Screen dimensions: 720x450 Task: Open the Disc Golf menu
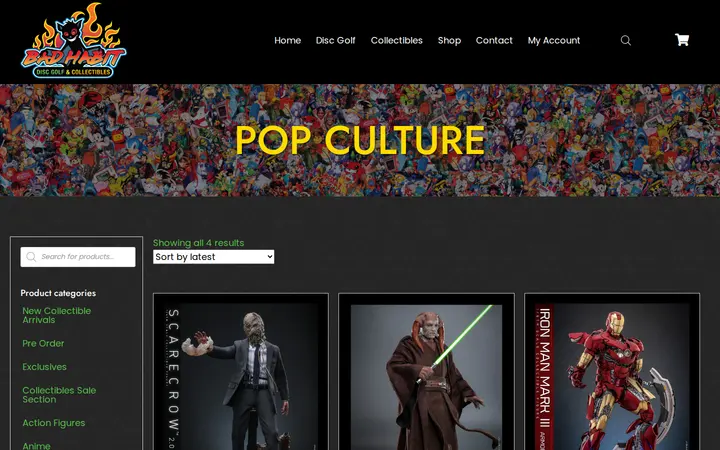pyautogui.click(x=335, y=40)
